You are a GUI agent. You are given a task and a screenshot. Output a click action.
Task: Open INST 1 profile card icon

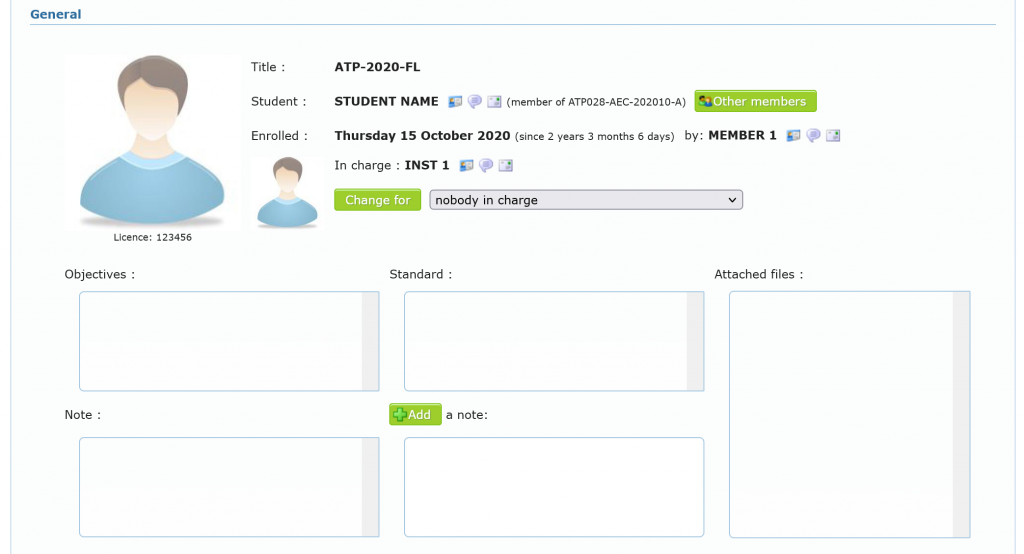[467, 165]
